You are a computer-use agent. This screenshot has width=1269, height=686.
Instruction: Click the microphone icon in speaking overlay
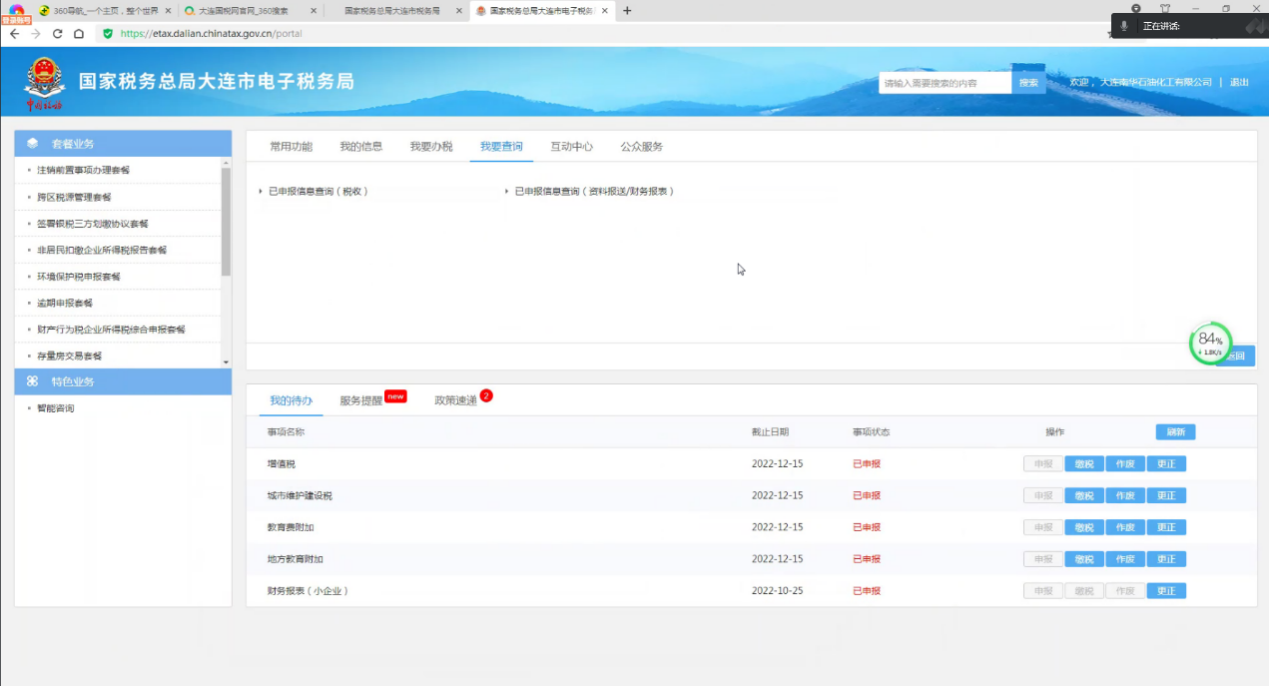[1124, 26]
